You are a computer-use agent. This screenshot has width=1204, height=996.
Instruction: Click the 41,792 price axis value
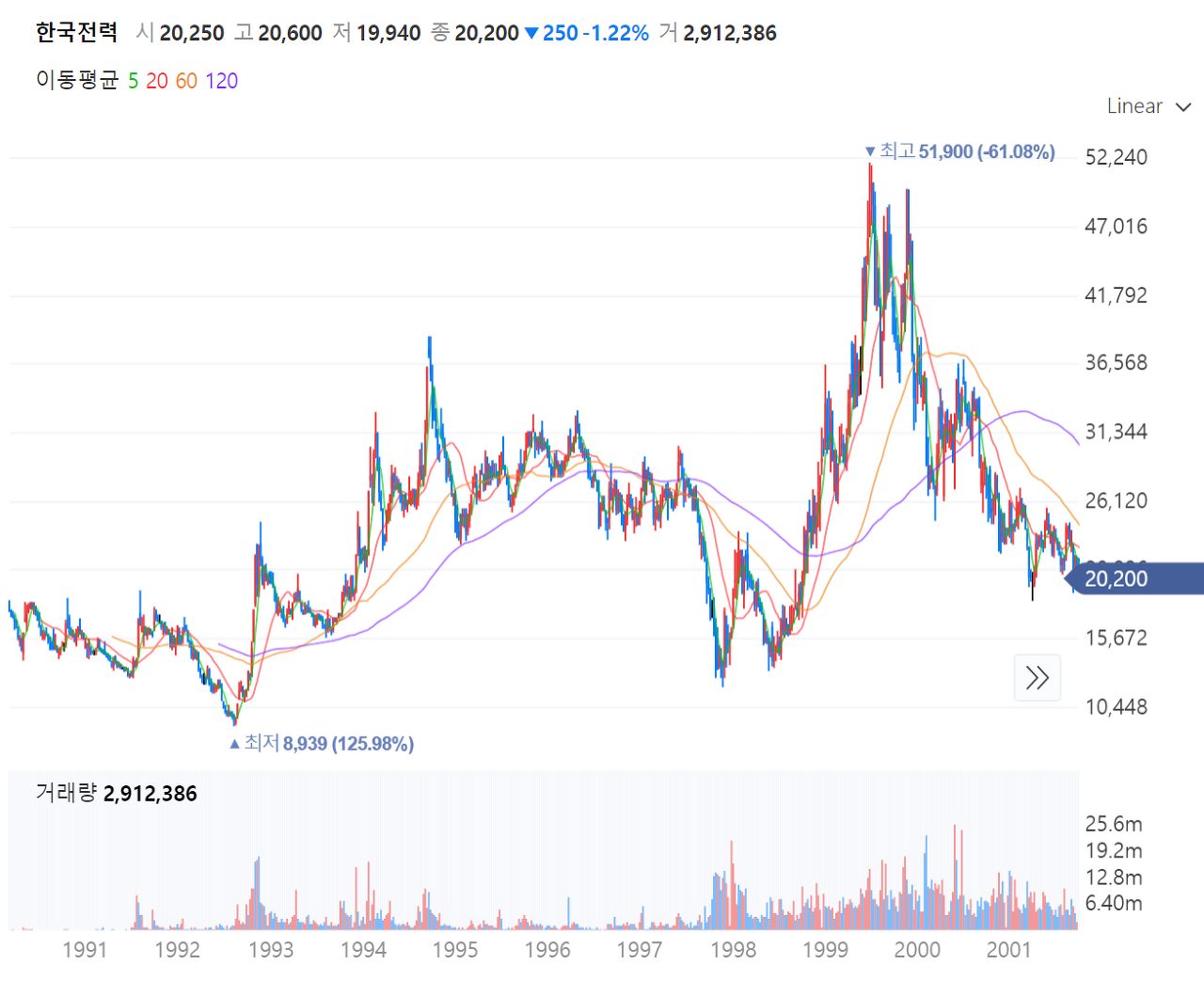[1117, 295]
